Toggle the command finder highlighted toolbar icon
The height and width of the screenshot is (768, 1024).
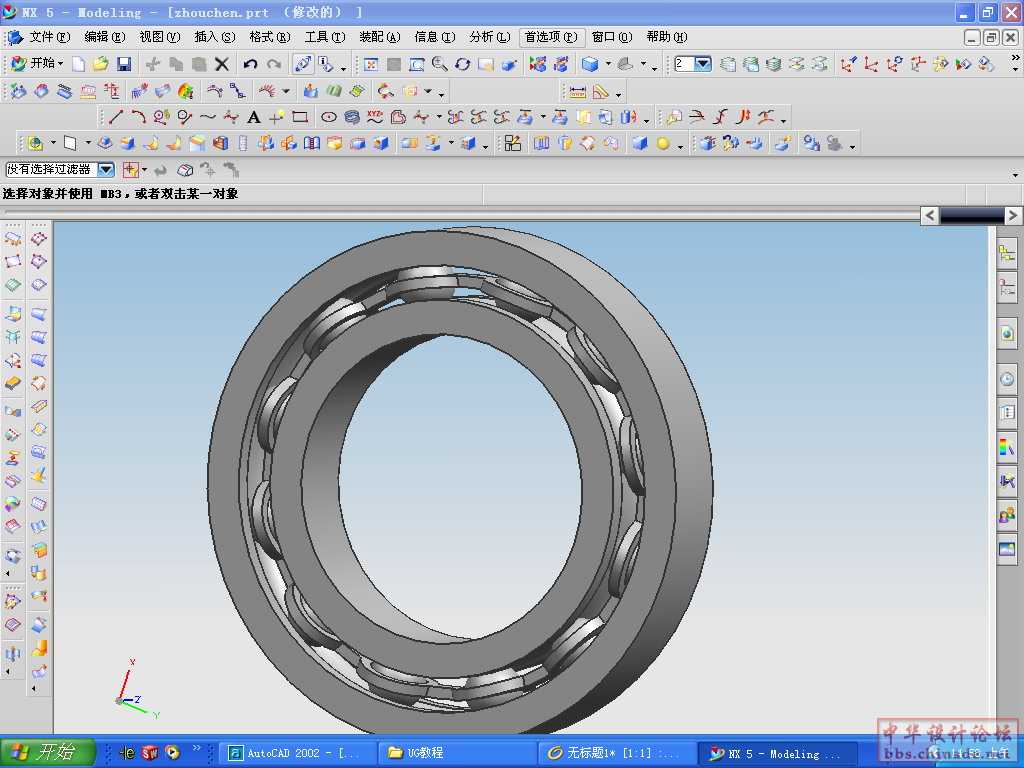303,64
